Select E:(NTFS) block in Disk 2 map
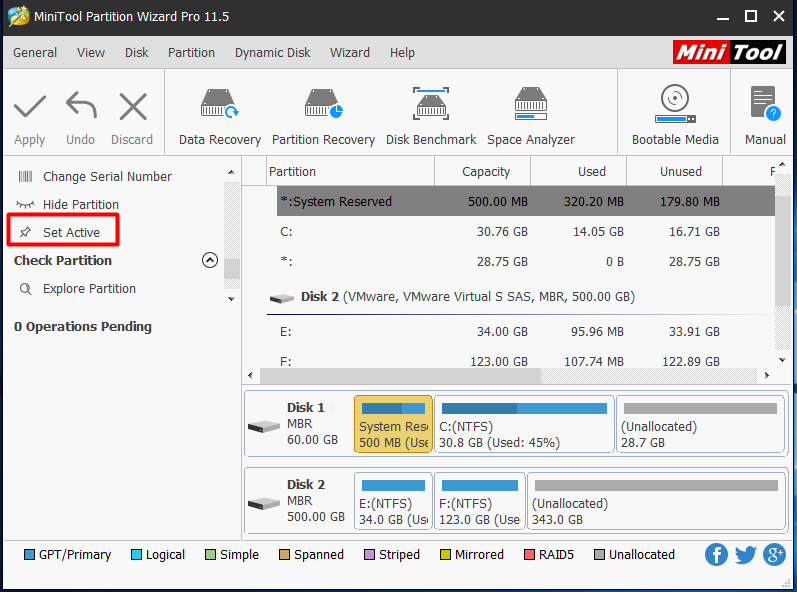 point(393,501)
